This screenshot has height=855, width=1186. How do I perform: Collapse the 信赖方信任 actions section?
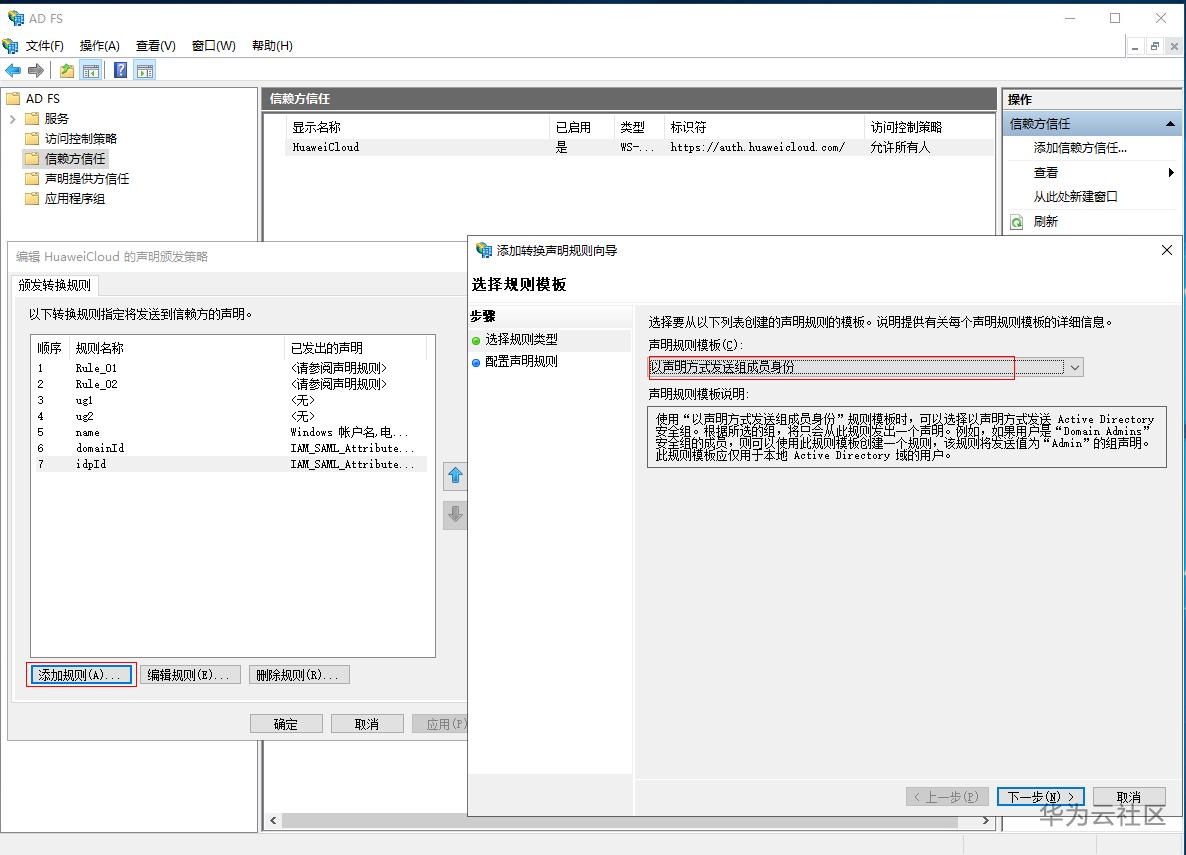click(x=1170, y=124)
